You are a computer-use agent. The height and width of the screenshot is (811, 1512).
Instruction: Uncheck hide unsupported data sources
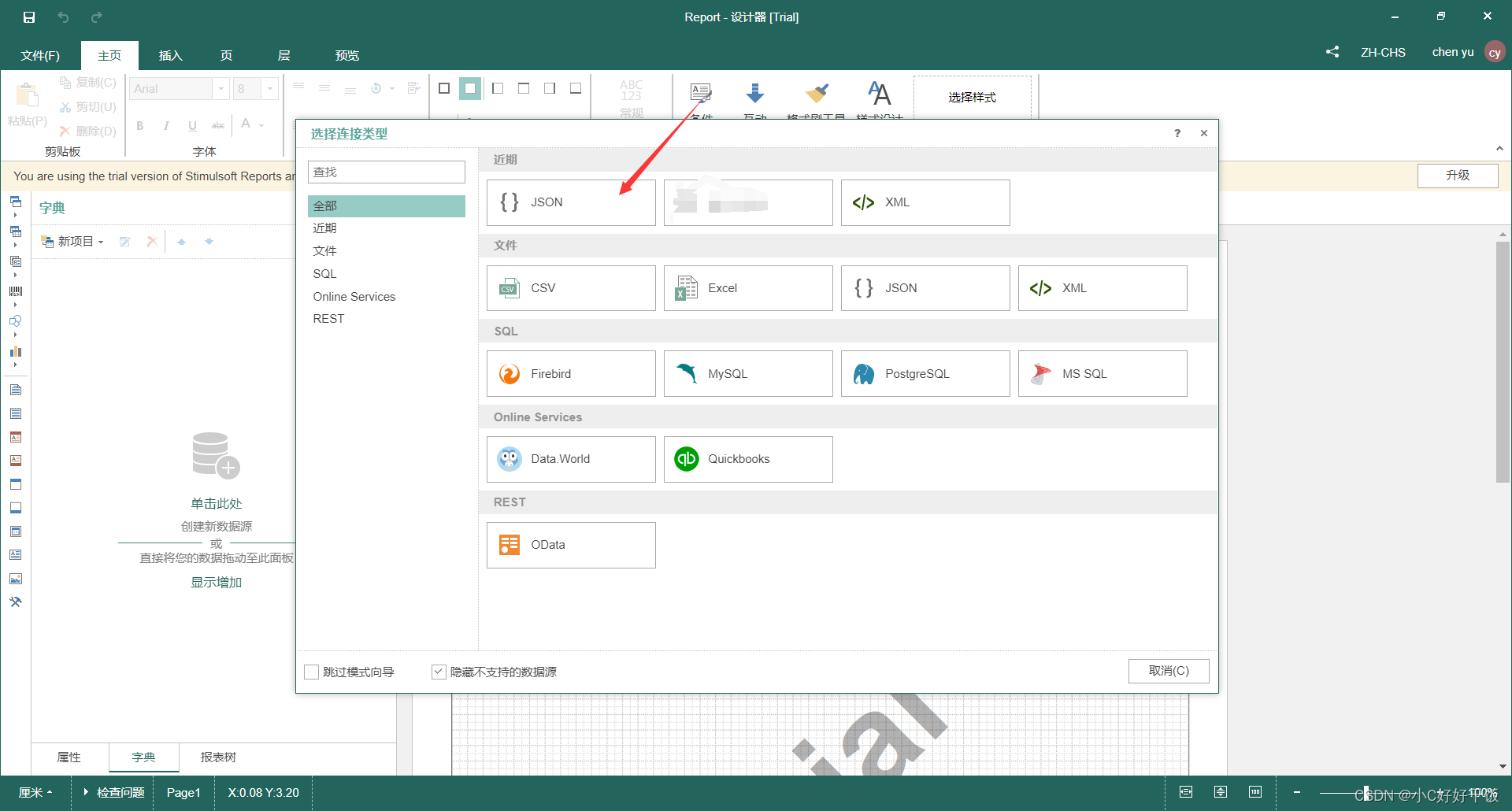click(x=439, y=672)
